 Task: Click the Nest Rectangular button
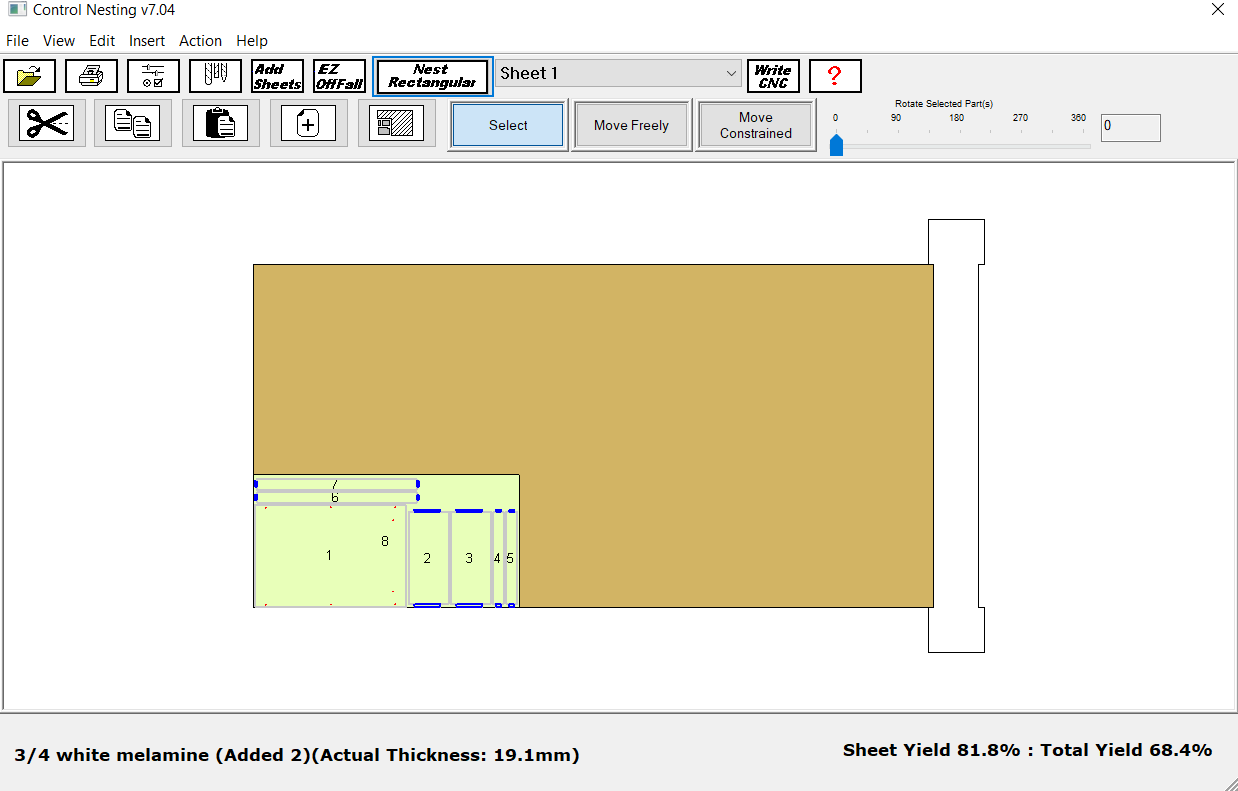point(432,76)
